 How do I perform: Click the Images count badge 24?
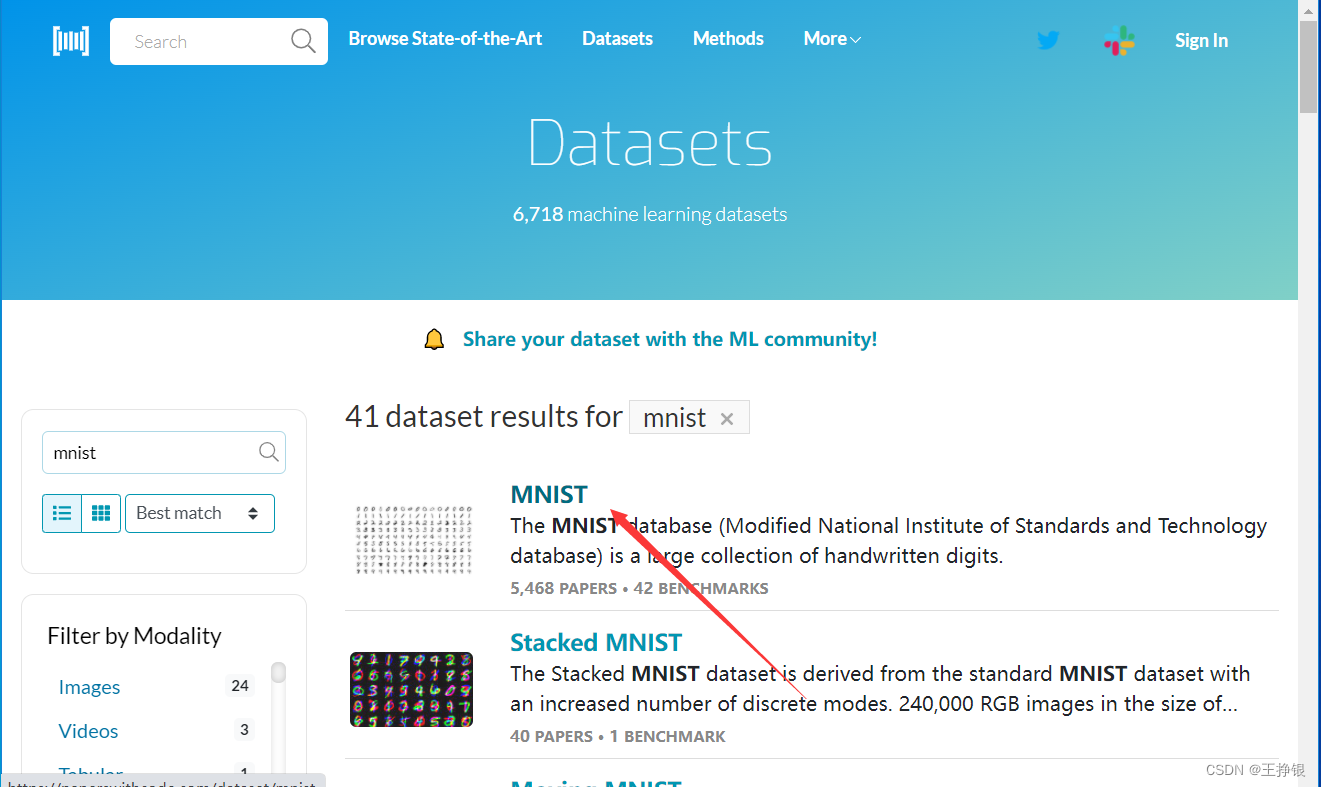click(240, 686)
